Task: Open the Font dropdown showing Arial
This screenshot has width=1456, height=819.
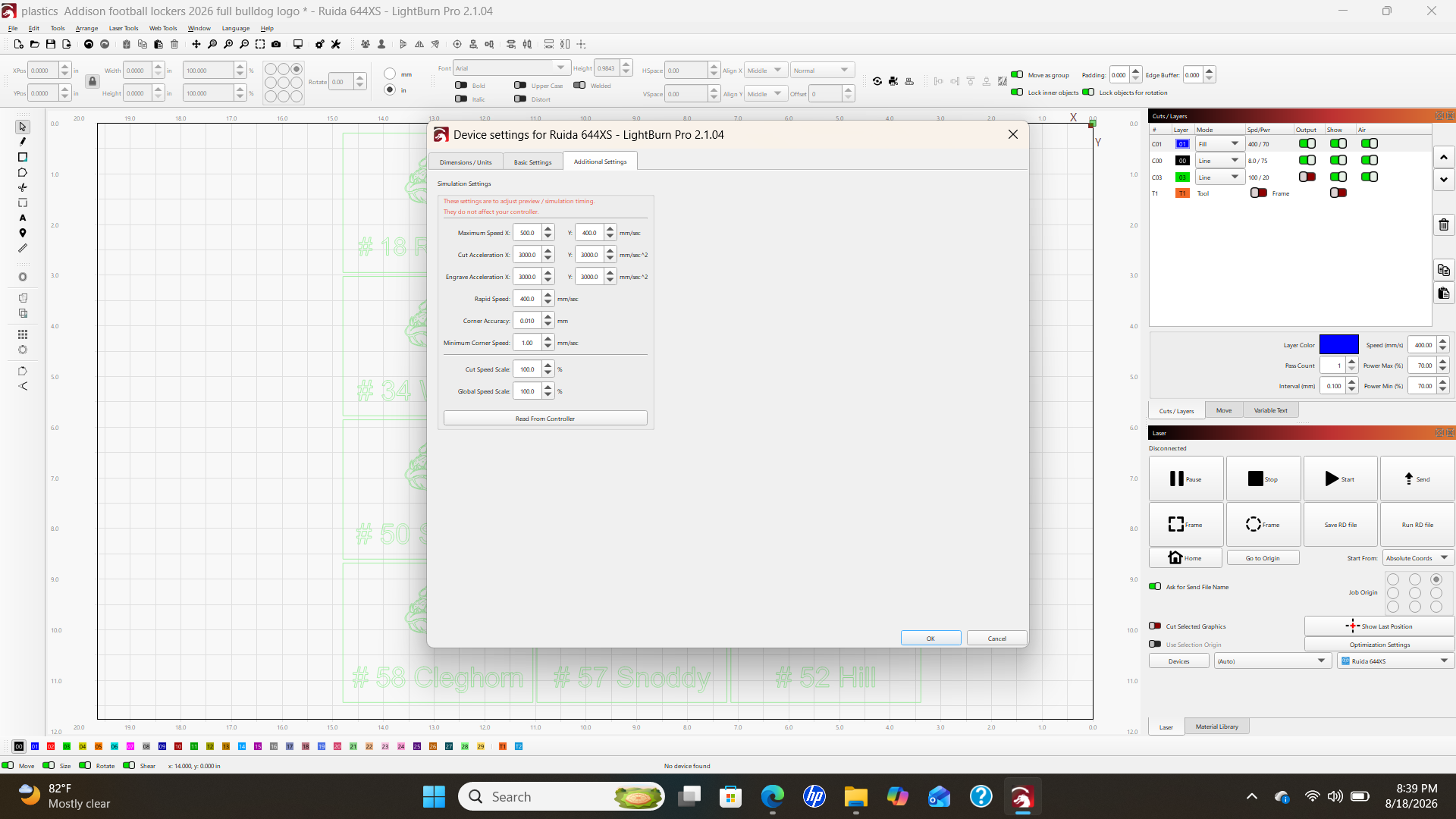Action: [511, 68]
